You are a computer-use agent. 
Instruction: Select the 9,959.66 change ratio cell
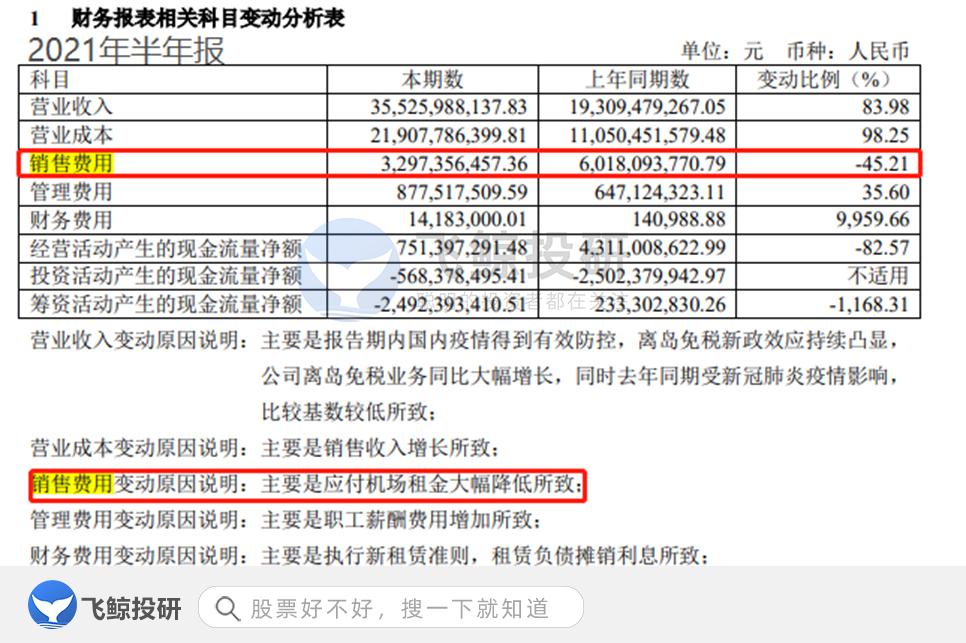coord(872,220)
